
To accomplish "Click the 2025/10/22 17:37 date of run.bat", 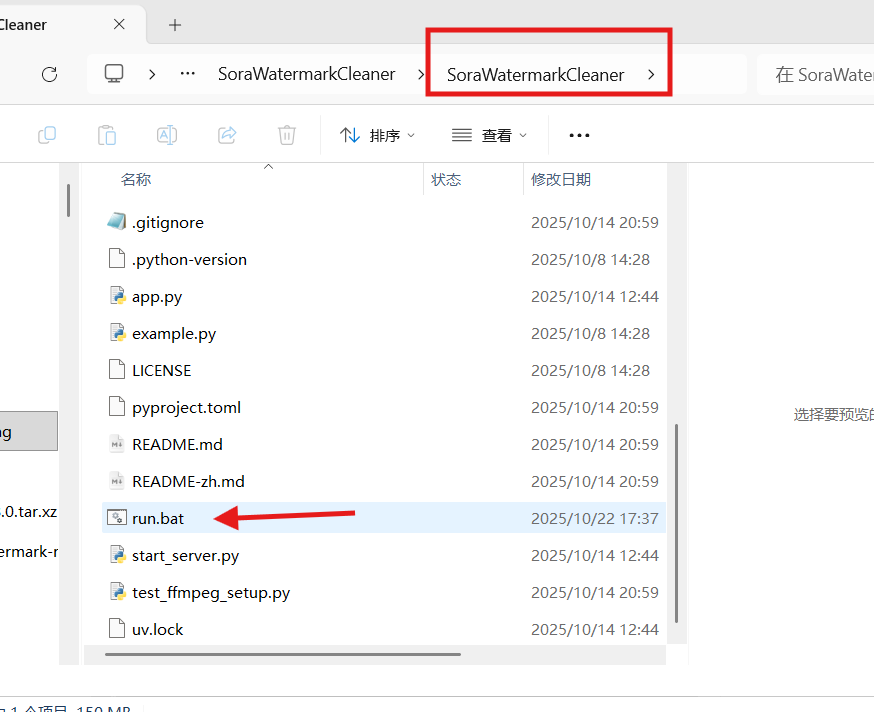I will [x=595, y=519].
